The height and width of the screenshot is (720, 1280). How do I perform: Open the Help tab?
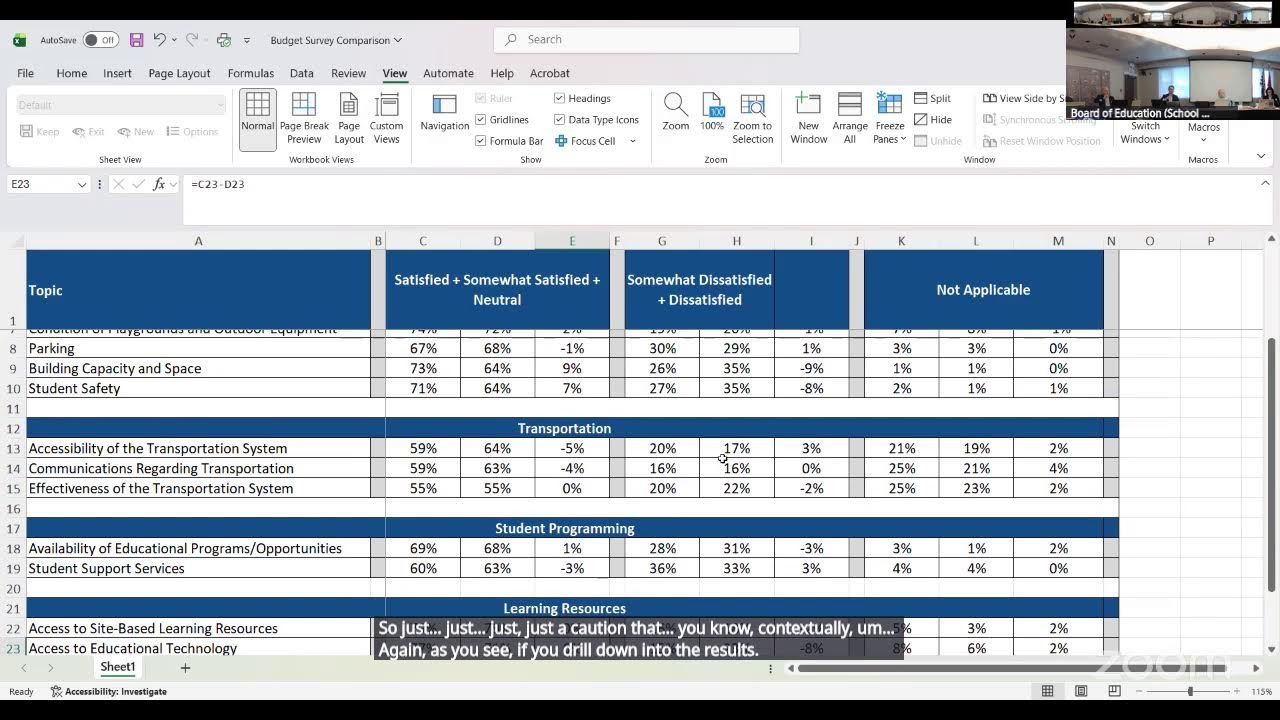[502, 73]
